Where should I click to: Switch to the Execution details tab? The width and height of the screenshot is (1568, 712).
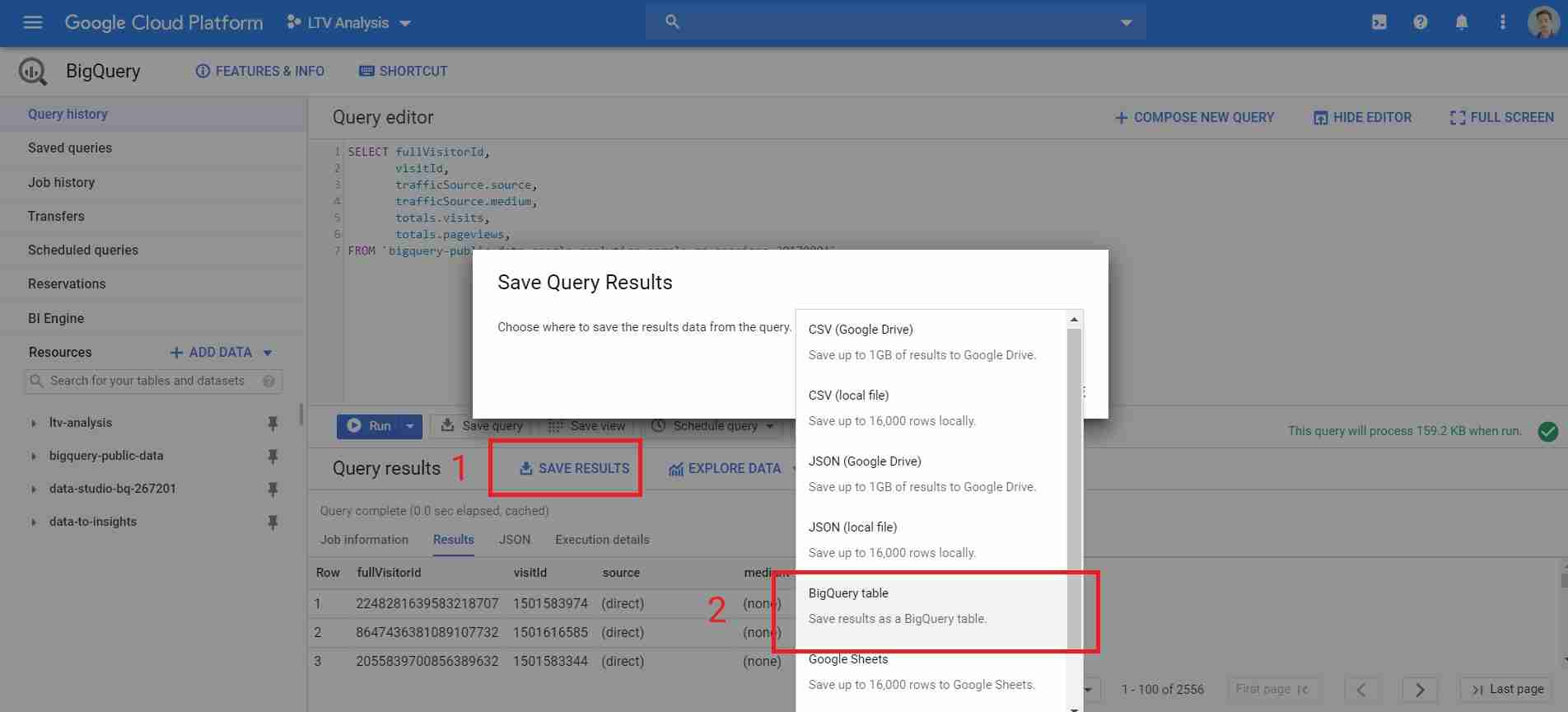(x=602, y=540)
